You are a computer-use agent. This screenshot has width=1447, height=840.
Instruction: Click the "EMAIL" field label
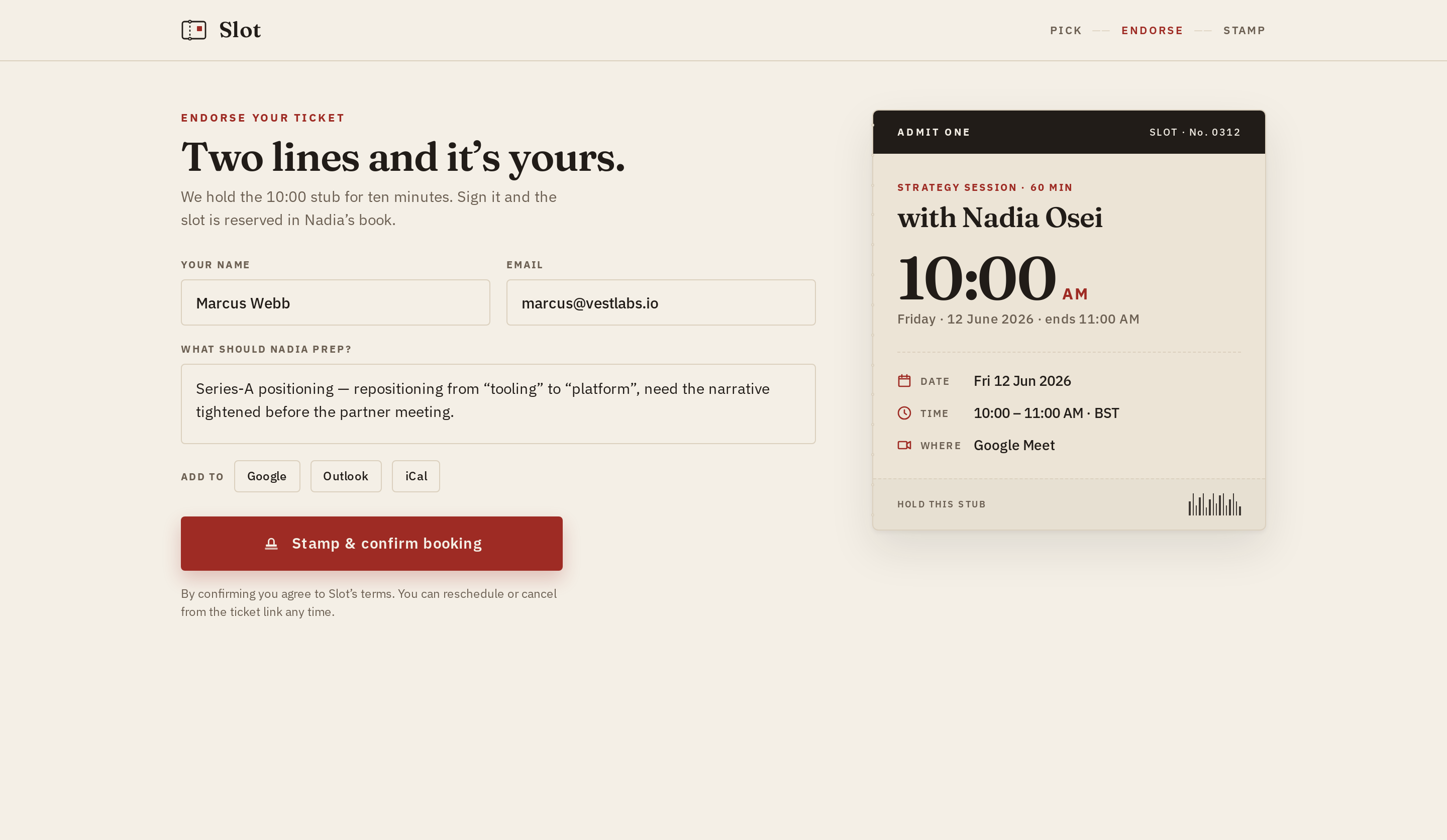tap(524, 265)
